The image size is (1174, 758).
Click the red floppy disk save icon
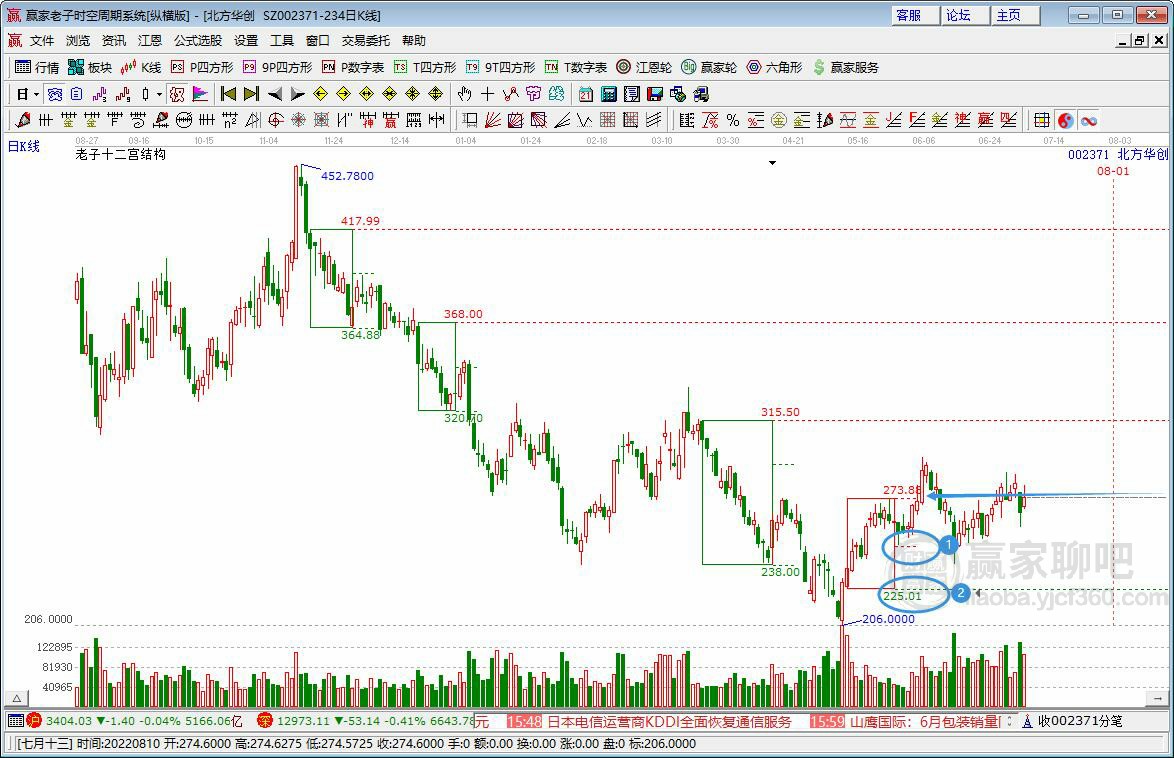654,94
